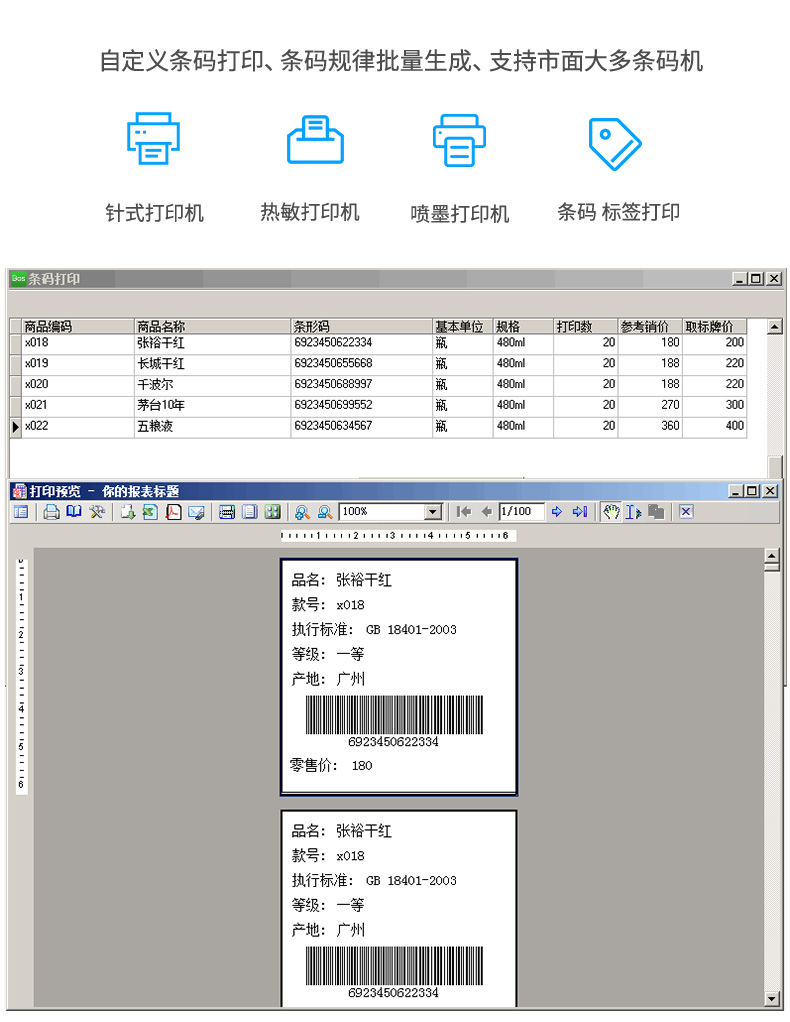Click the dot-matrix printer icon 针式打印机
Viewport: 790px width, 1022px height.
tap(153, 138)
